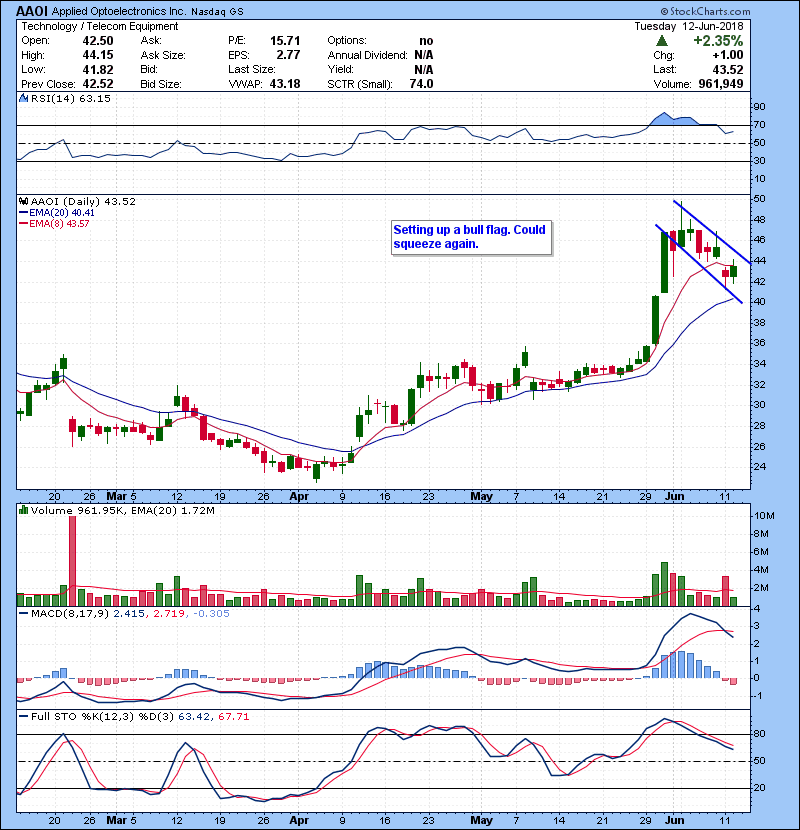Click the date Tuesday 12-Jun-2018
Viewport: 800px width, 830px height.
(x=689, y=26)
